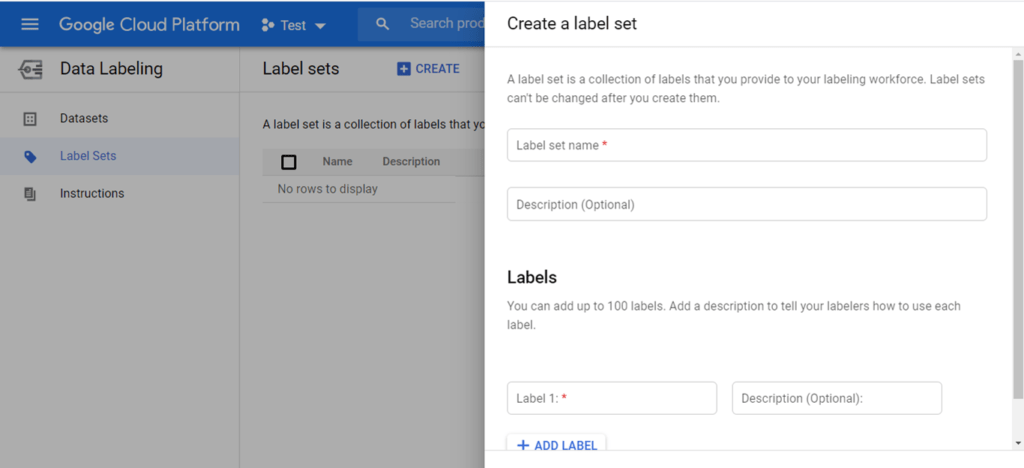This screenshot has height=468, width=1024.
Task: Click the "Create a label set" heading
Action: click(571, 24)
